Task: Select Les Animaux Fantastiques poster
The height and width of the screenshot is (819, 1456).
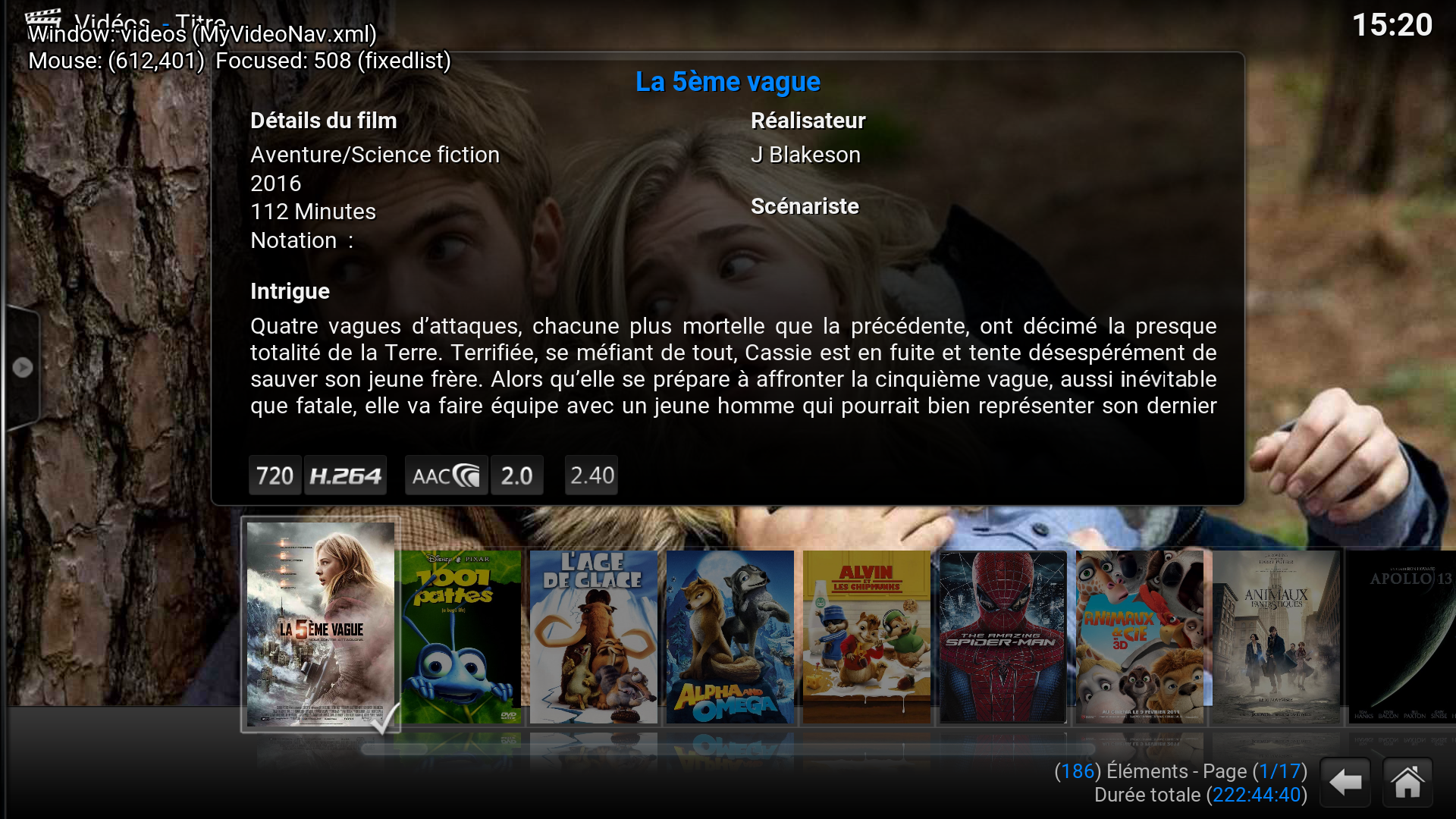Action: pyautogui.click(x=1276, y=637)
